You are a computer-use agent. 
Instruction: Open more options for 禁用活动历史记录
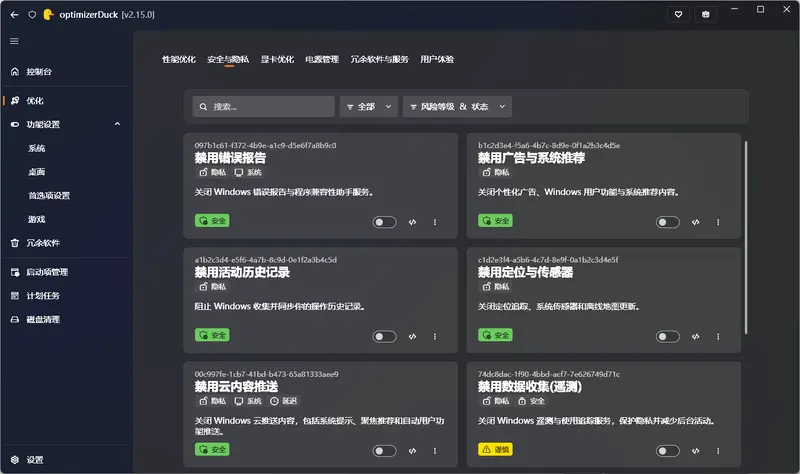tap(435, 336)
